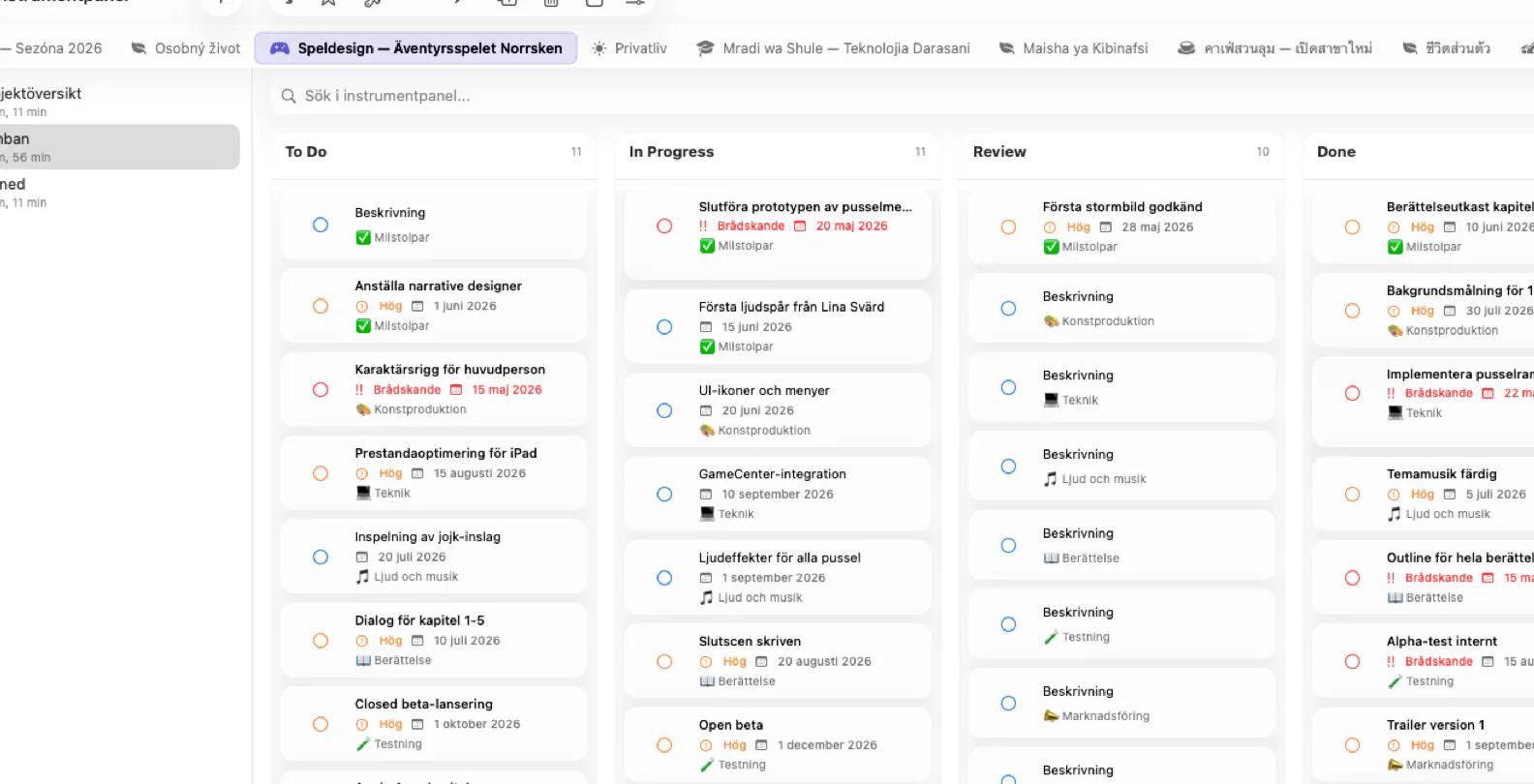The width and height of the screenshot is (1534, 784).
Task: Open the Alpha-test internt card
Action: (1424, 661)
